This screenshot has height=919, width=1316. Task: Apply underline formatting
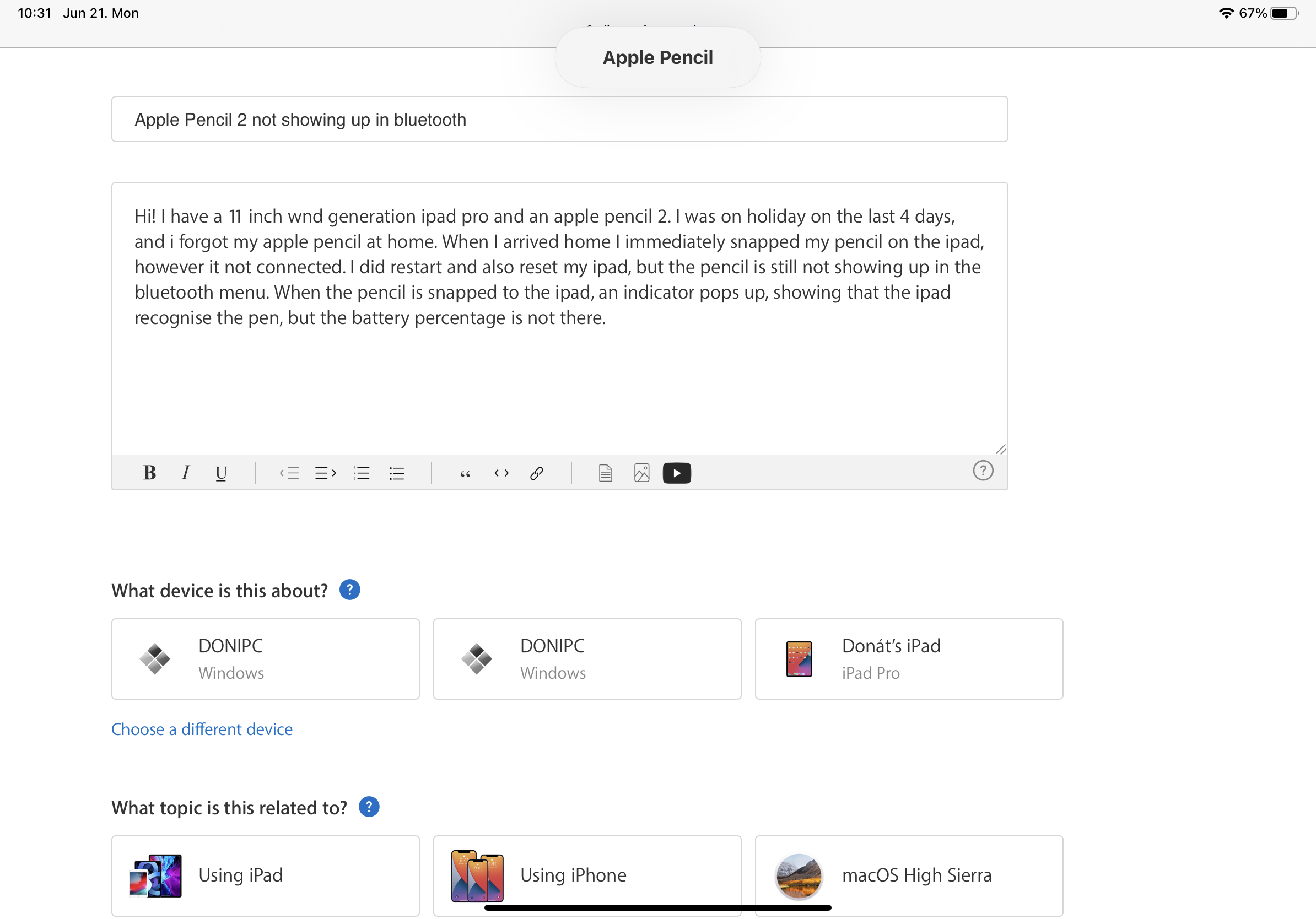click(220, 473)
